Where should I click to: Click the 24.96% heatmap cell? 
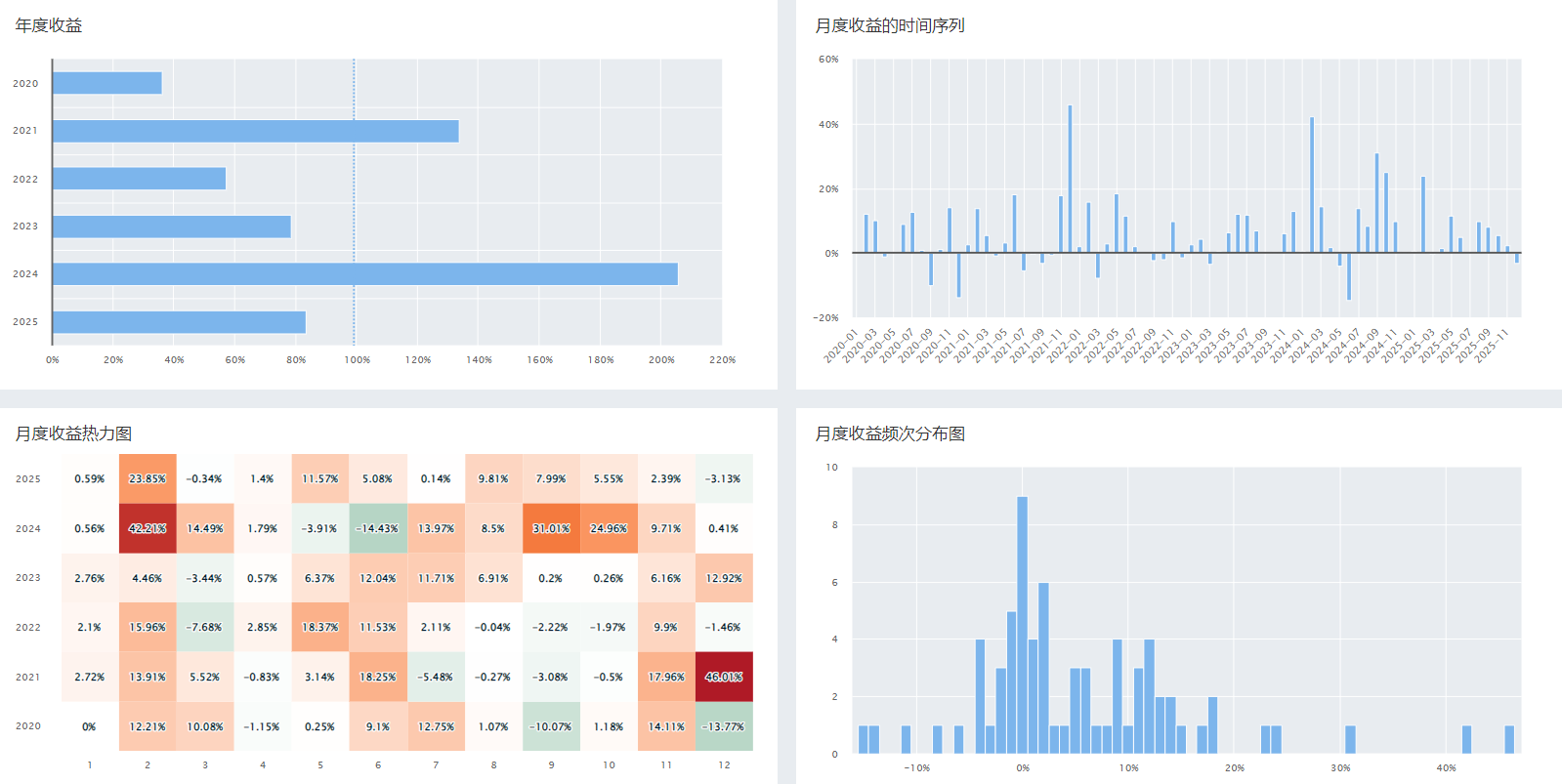point(609,528)
